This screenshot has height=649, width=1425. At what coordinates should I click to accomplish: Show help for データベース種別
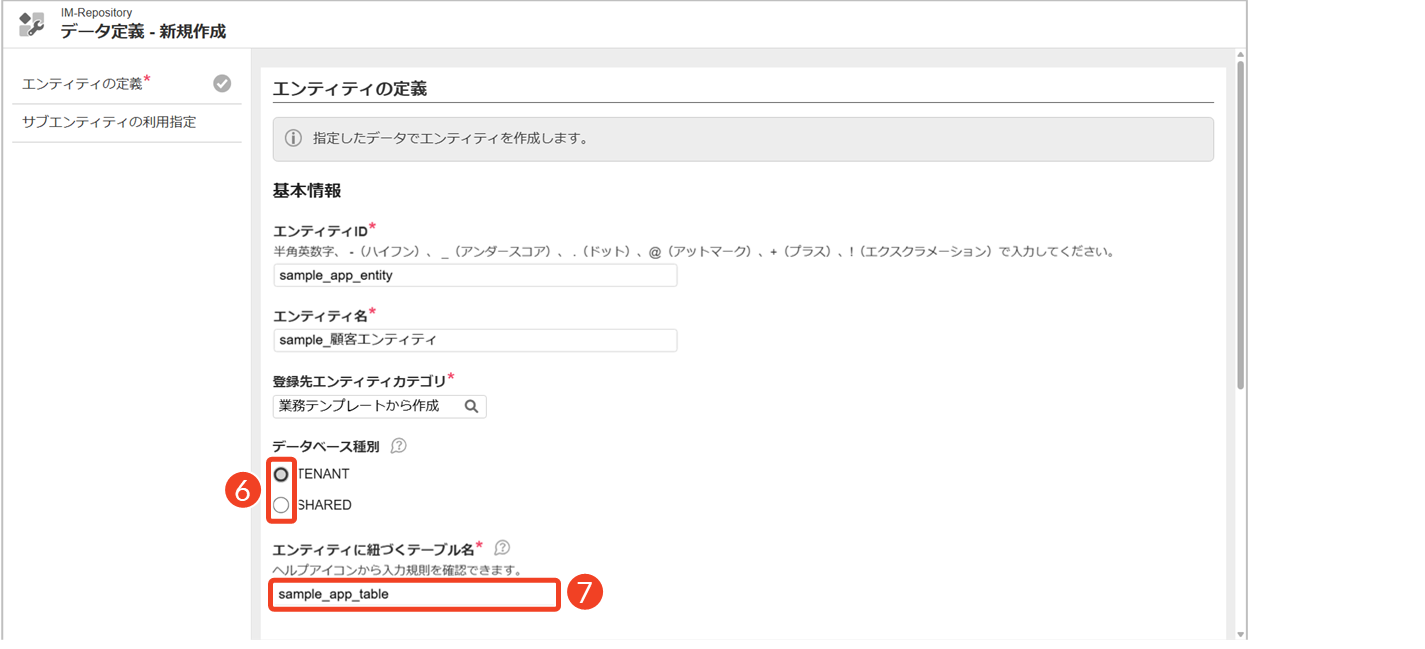[x=398, y=446]
